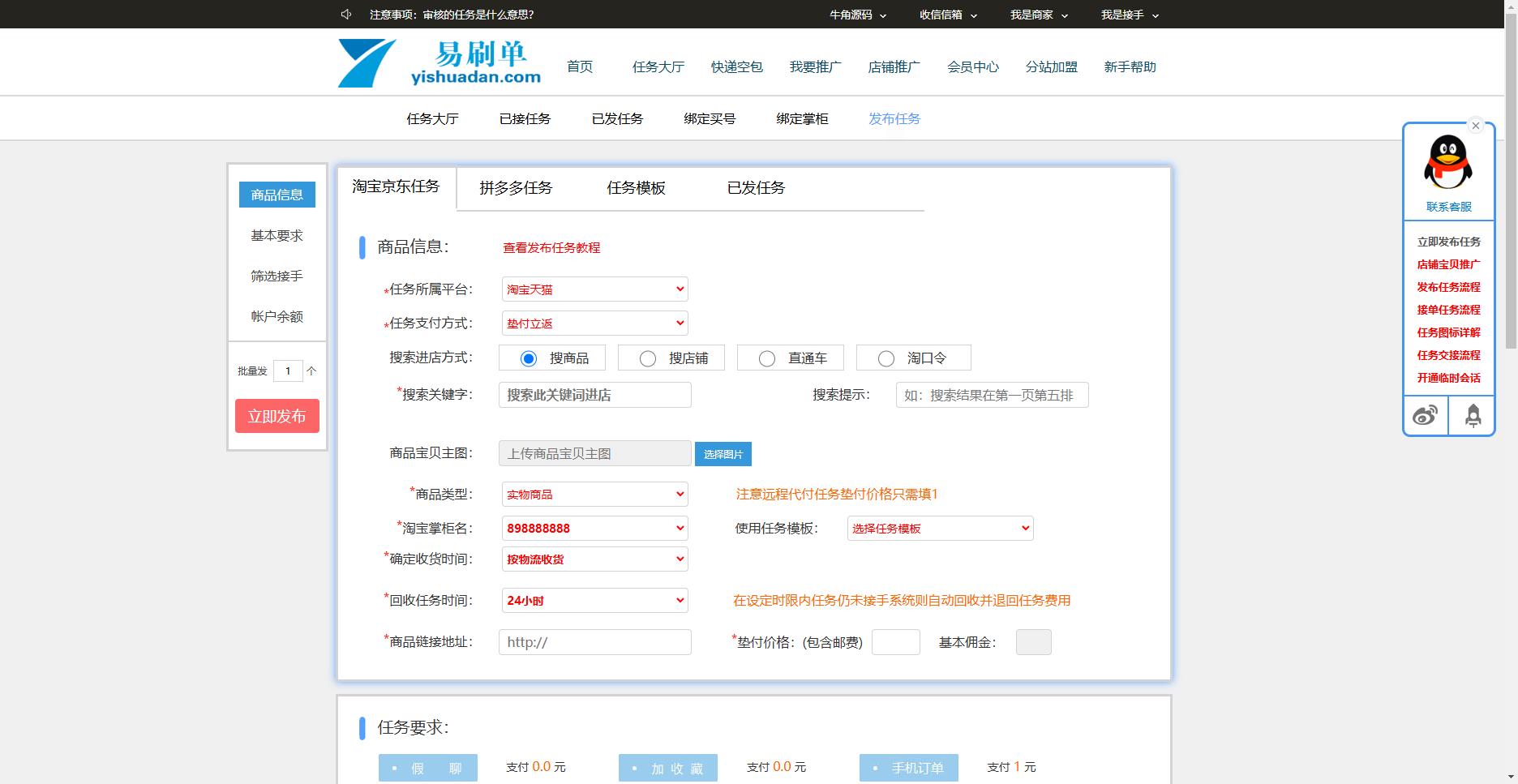Select the 直通车 radio option
Screen dimensions: 1518x784
click(x=767, y=358)
